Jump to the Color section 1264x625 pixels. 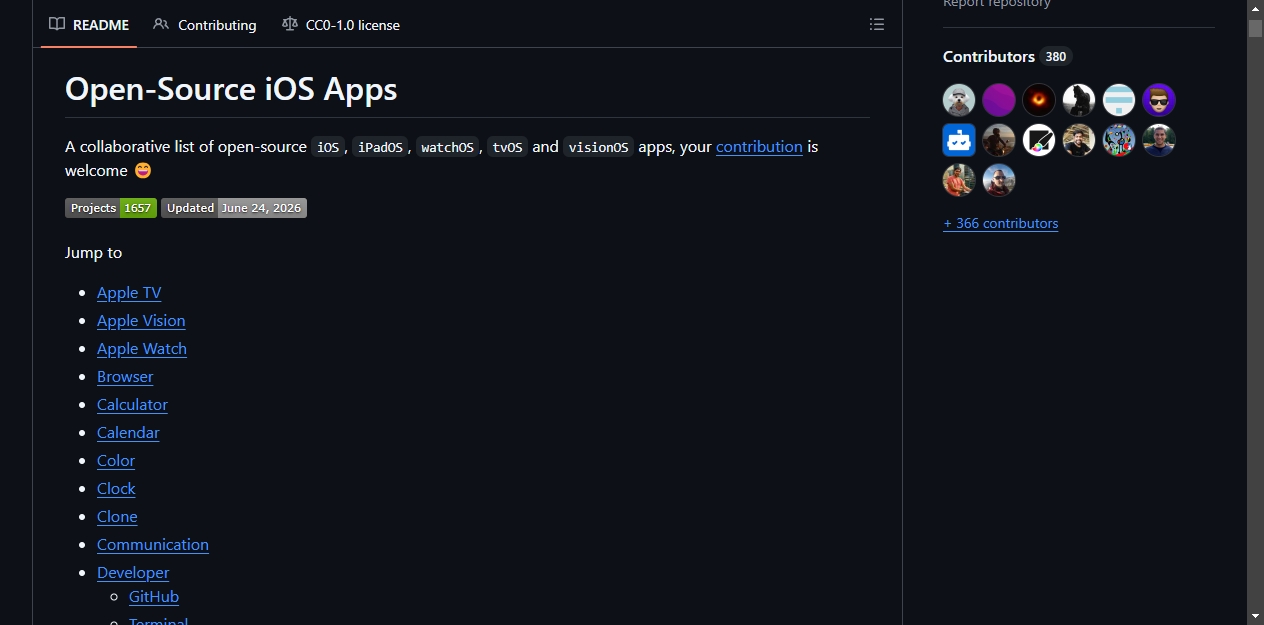(116, 461)
